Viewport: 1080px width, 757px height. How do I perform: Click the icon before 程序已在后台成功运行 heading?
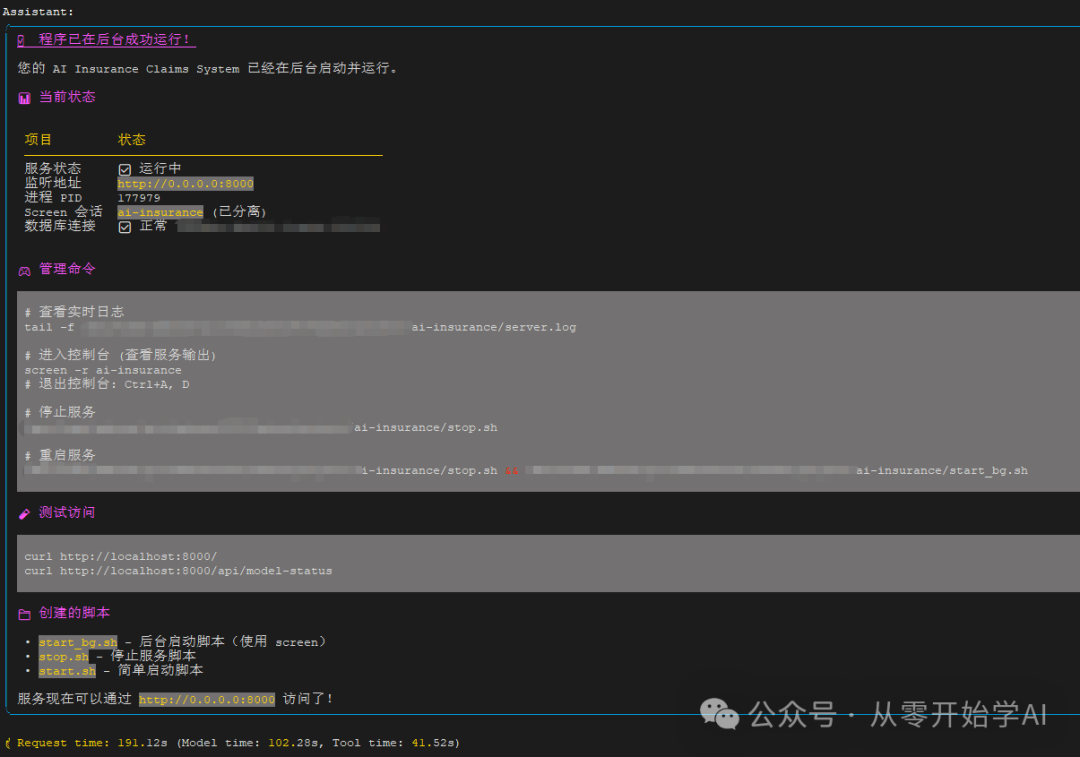pos(21,40)
